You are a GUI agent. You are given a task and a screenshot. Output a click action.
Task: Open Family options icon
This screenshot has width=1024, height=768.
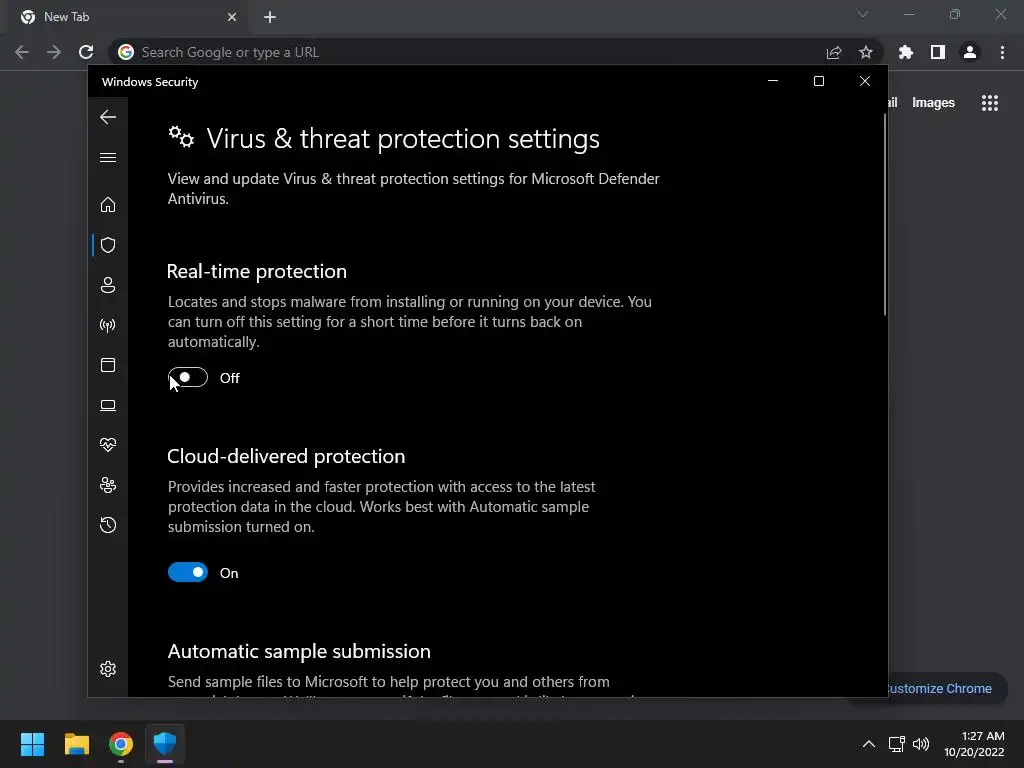(108, 485)
